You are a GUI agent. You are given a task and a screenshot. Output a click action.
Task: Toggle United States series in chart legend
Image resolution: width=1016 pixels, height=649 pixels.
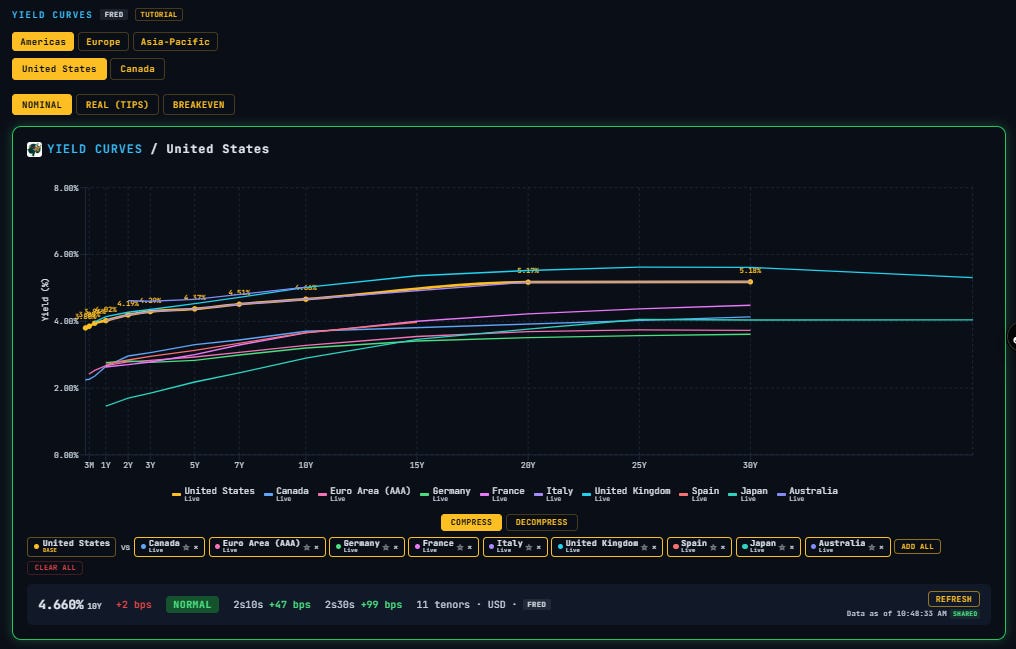pyautogui.click(x=213, y=494)
